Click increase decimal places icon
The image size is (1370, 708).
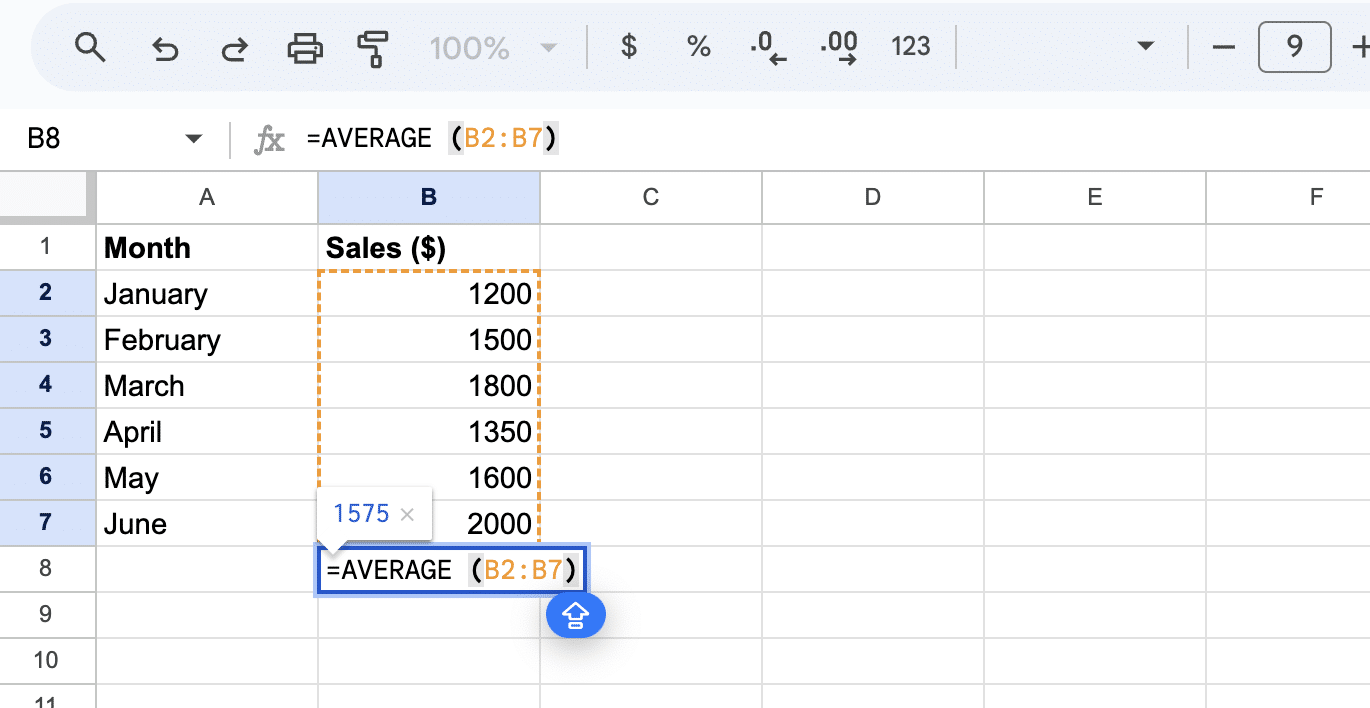838,47
